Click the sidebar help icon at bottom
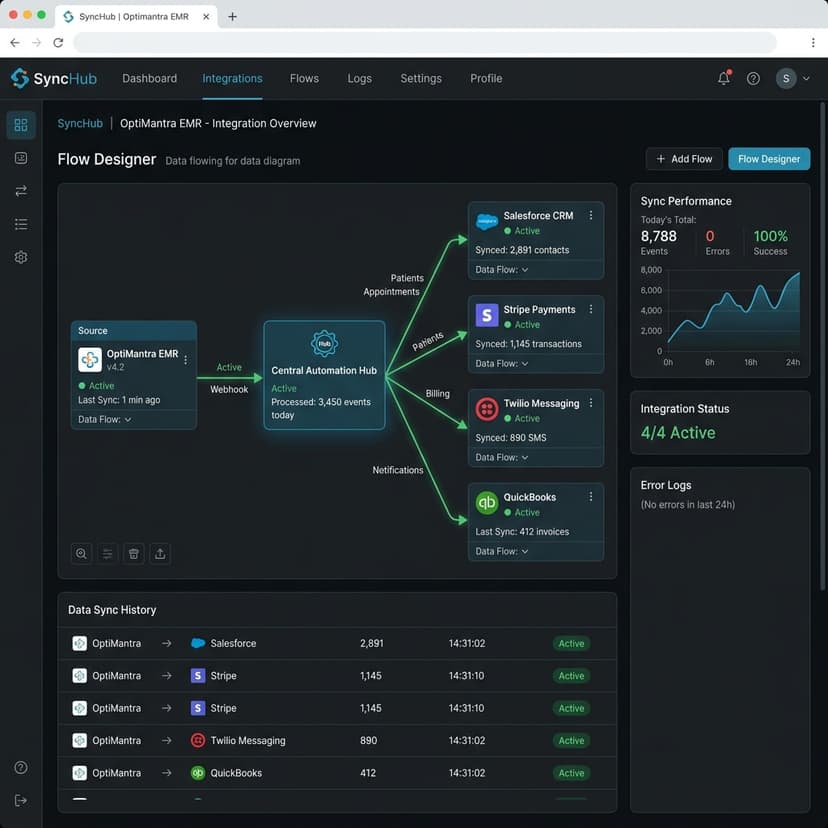 [x=21, y=767]
